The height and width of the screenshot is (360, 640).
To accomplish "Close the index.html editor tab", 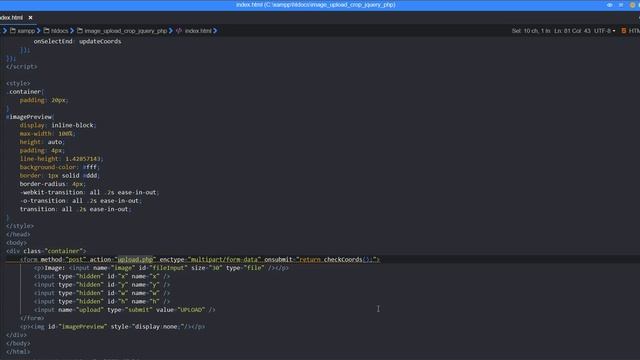I will (30, 18).
